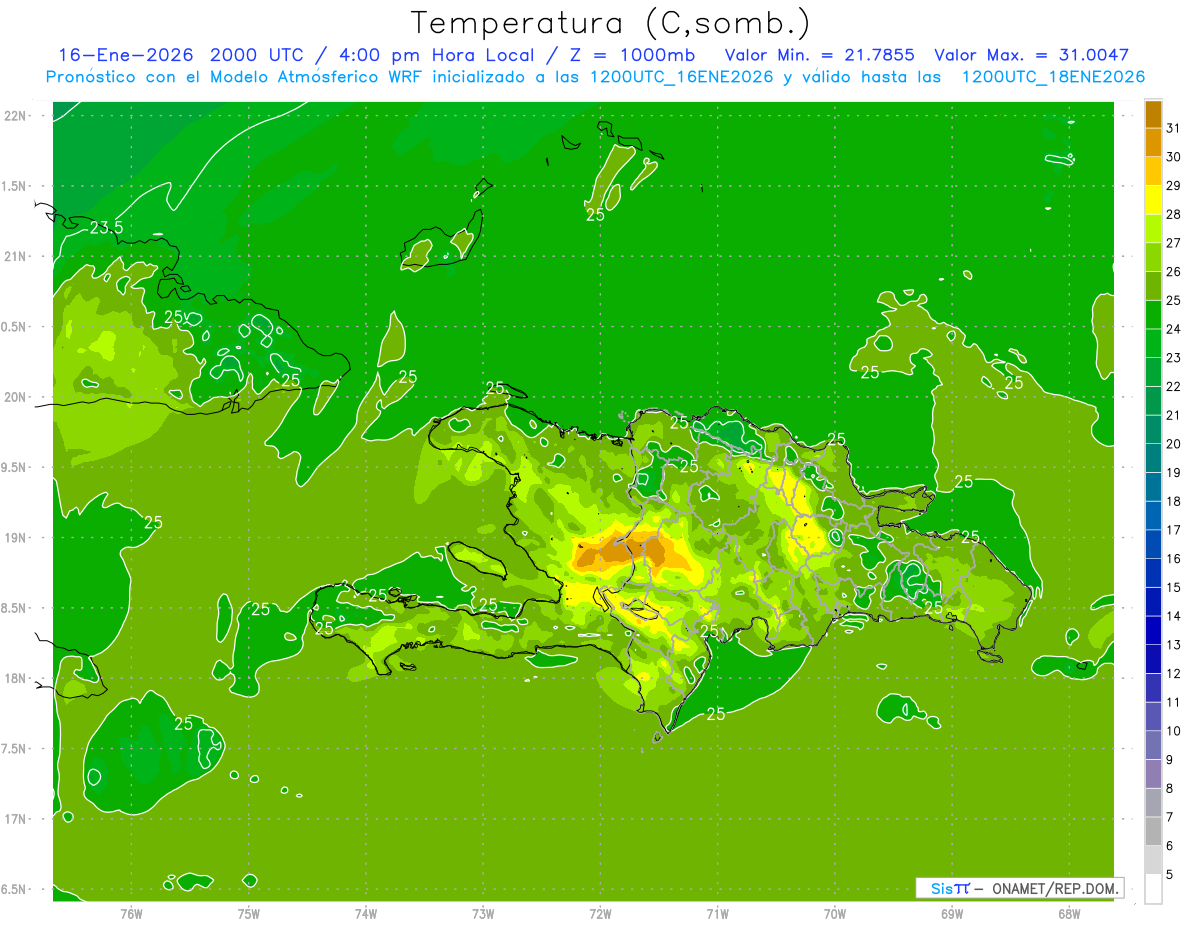
Task: Click the purple swatch between 8 and 9
Action: pyautogui.click(x=1153, y=774)
